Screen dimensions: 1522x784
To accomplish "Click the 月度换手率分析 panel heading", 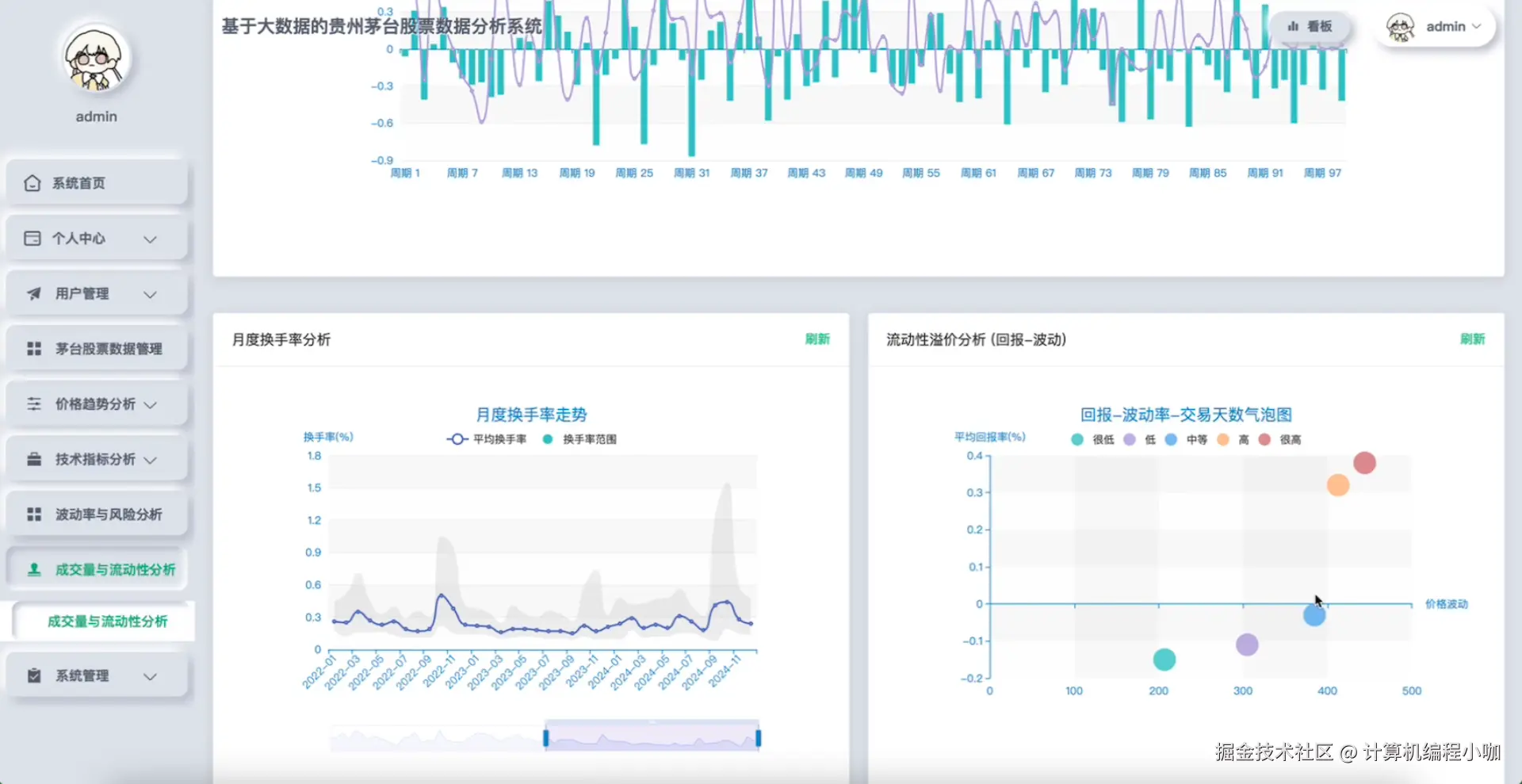I will coord(281,339).
